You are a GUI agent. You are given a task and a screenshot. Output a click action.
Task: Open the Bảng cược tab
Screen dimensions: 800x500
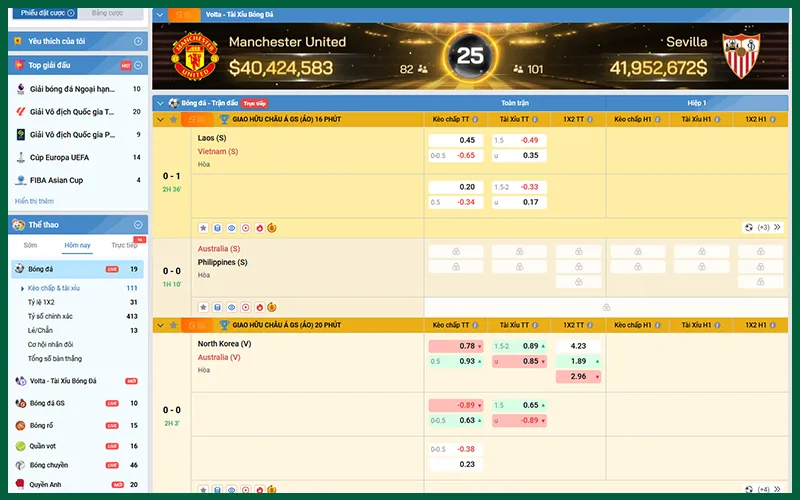click(x=108, y=13)
